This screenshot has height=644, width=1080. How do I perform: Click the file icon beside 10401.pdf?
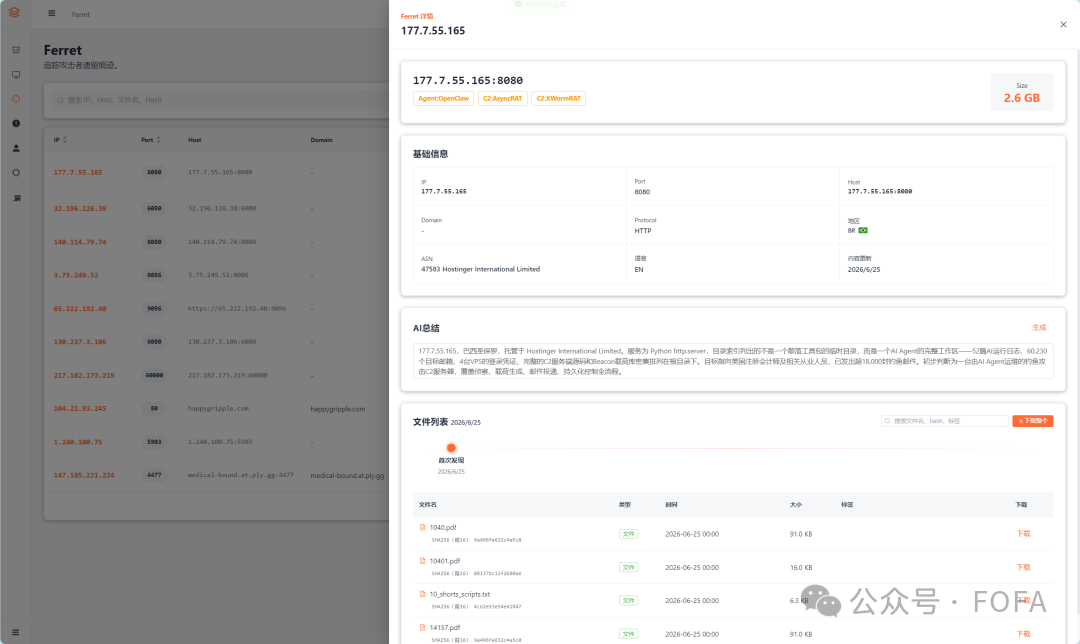[422, 561]
